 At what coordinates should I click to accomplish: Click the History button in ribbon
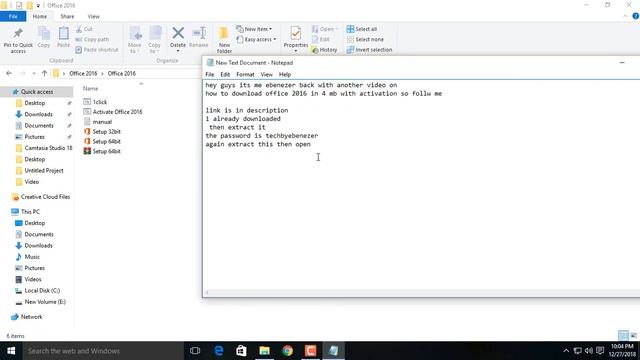click(324, 50)
